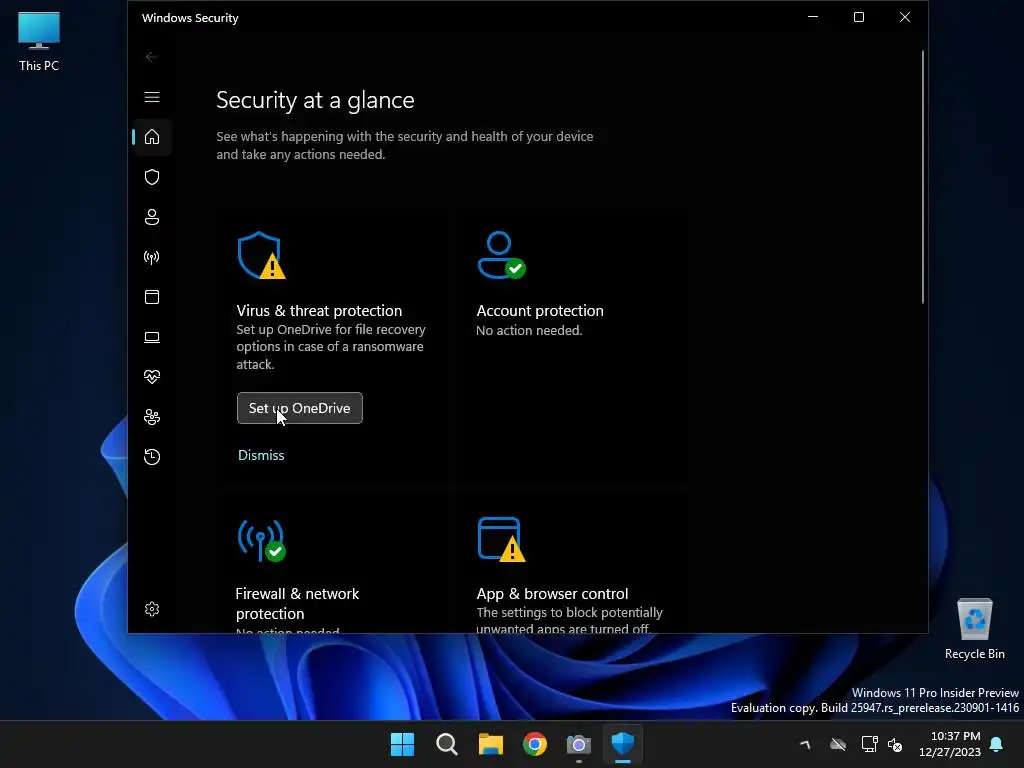Open App & browser control heading
This screenshot has width=1024, height=768.
pyautogui.click(x=552, y=594)
